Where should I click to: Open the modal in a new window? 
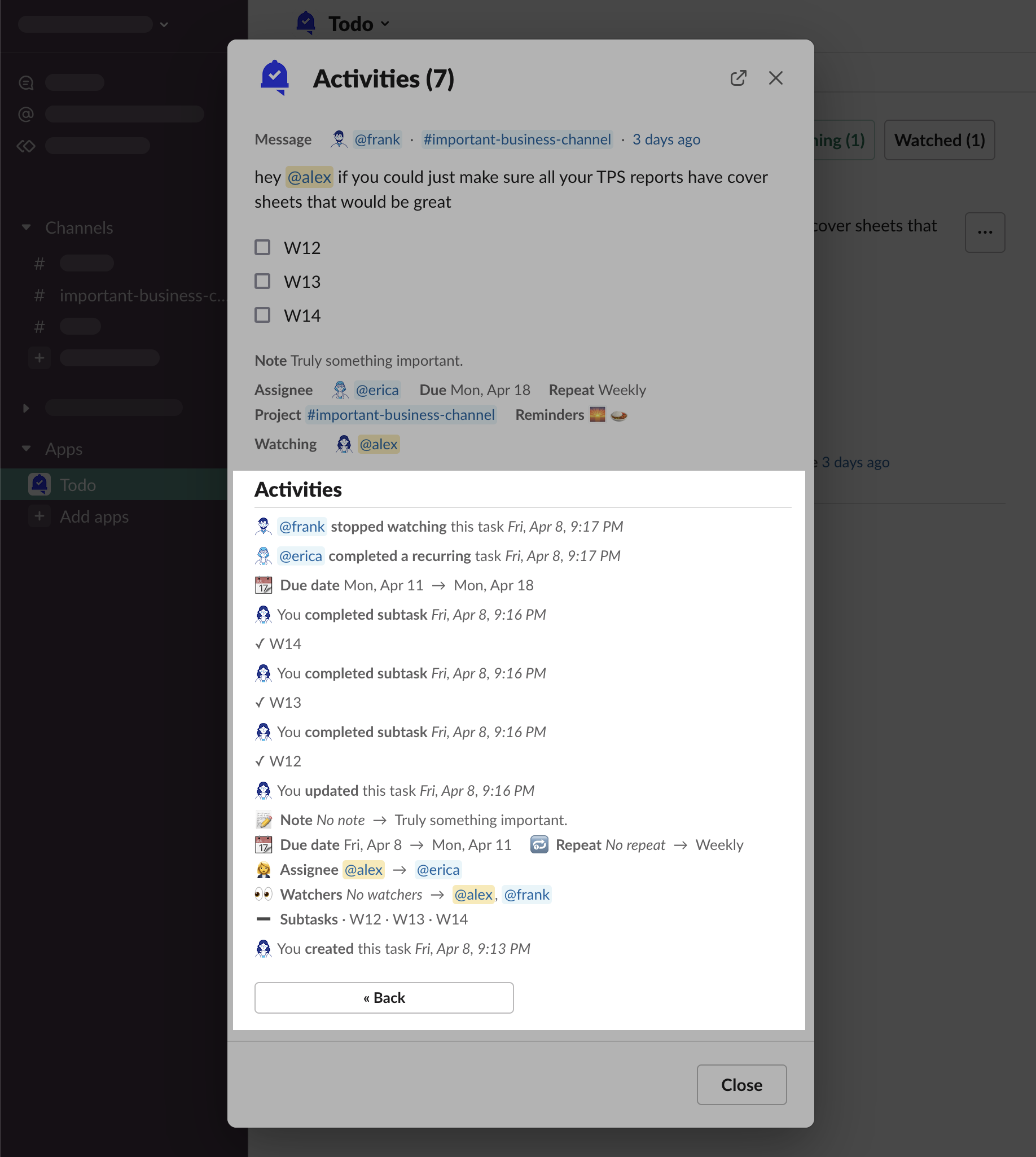pos(738,78)
